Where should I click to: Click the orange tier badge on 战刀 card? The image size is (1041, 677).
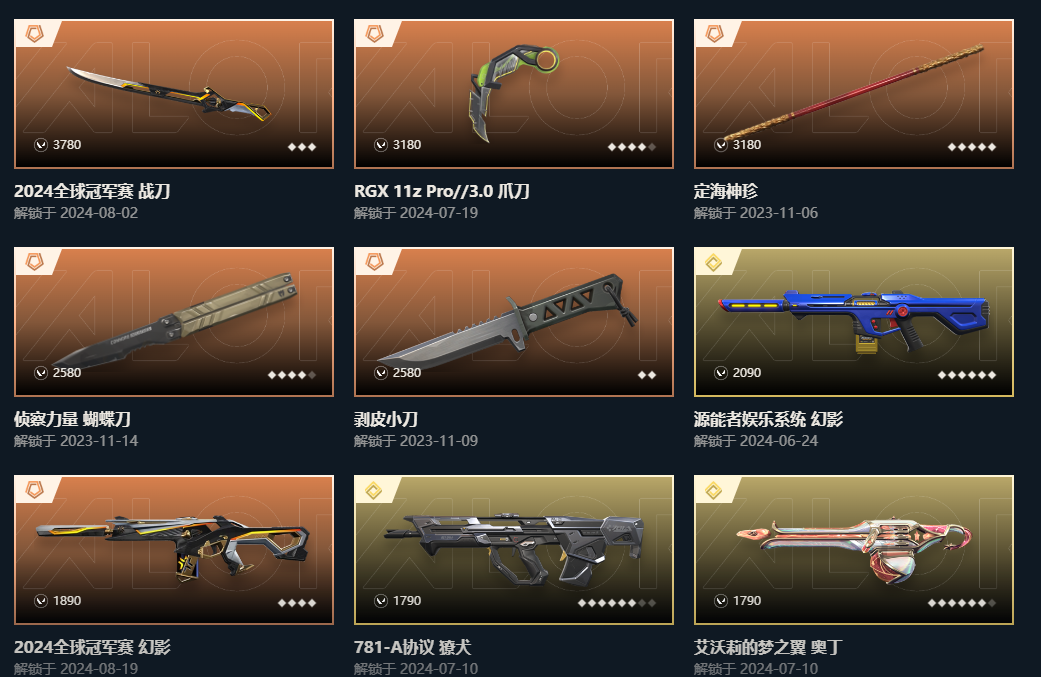coord(35,33)
